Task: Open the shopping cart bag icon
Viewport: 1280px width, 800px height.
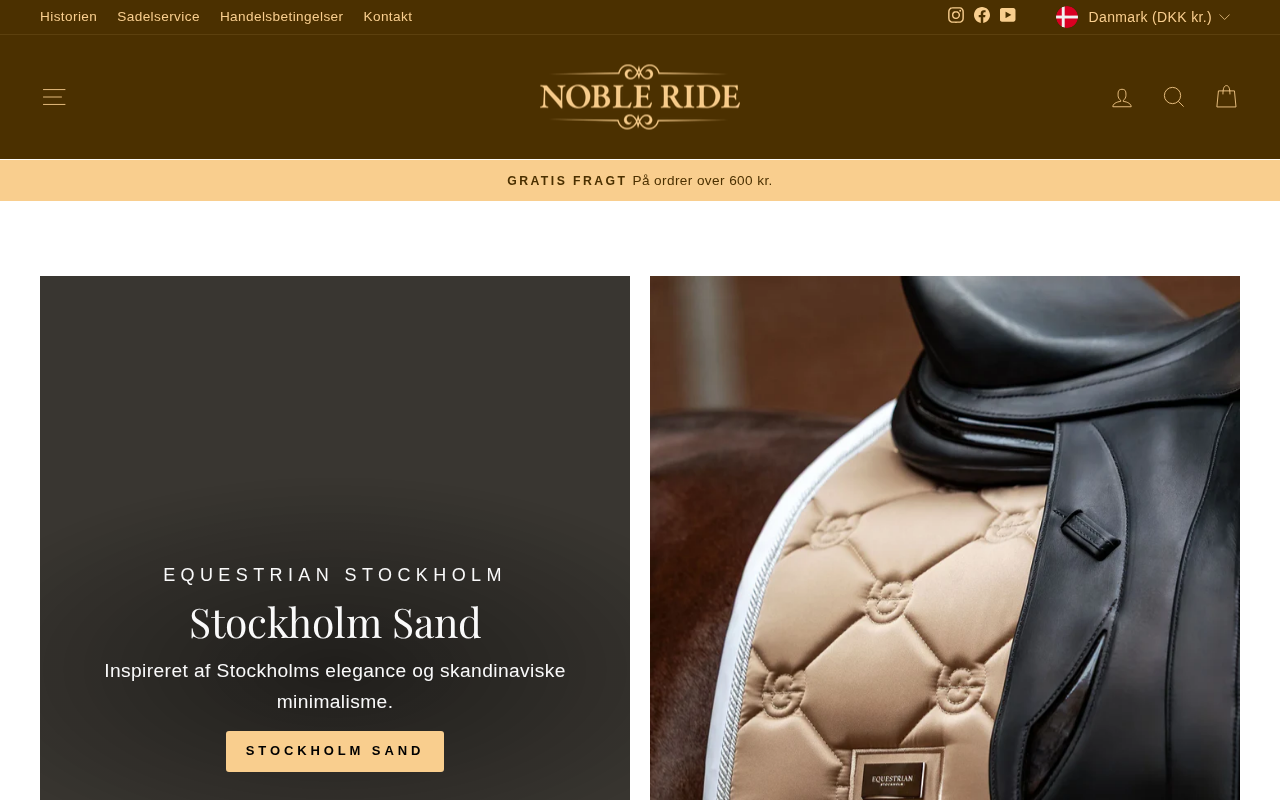Action: coord(1226,97)
